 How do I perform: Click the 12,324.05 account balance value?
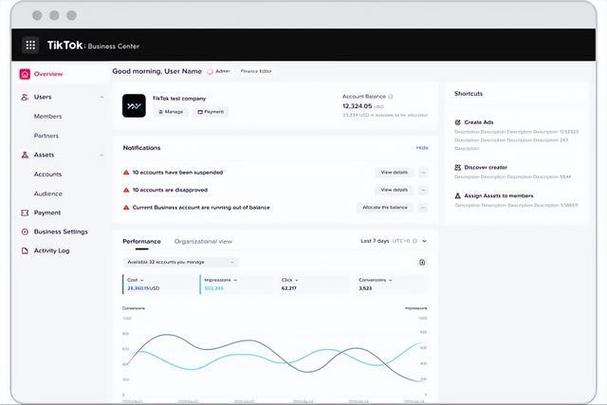click(x=357, y=106)
